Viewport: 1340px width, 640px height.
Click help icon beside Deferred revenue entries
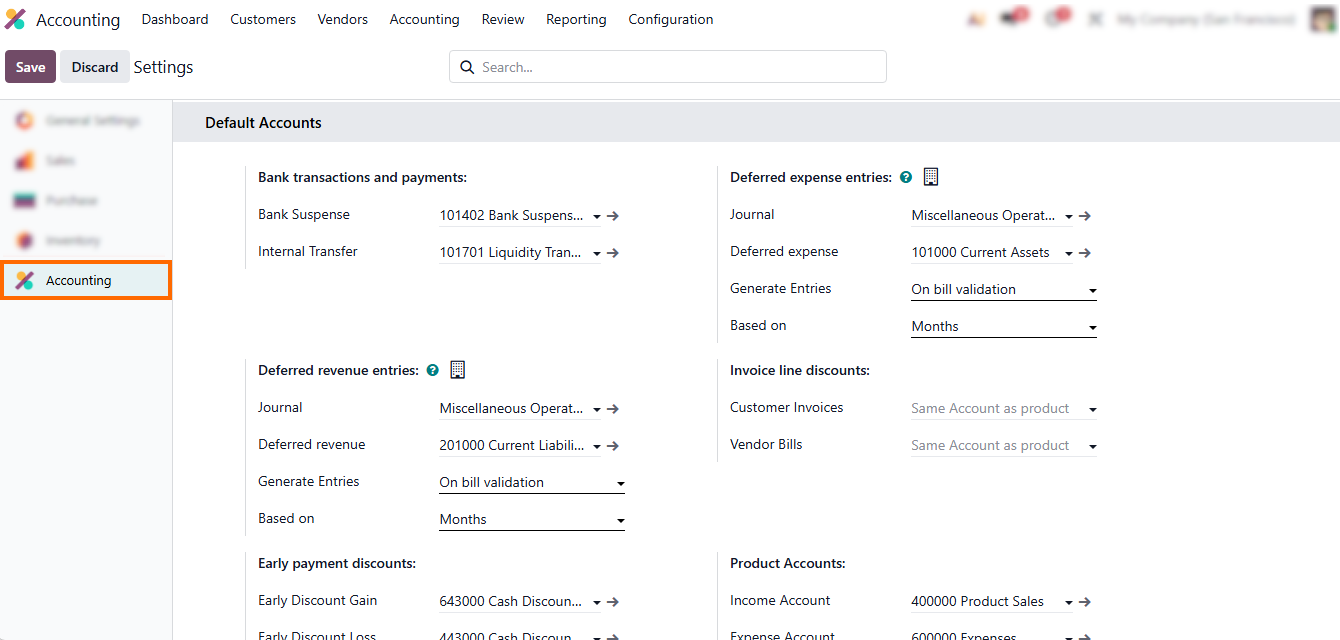tap(433, 370)
